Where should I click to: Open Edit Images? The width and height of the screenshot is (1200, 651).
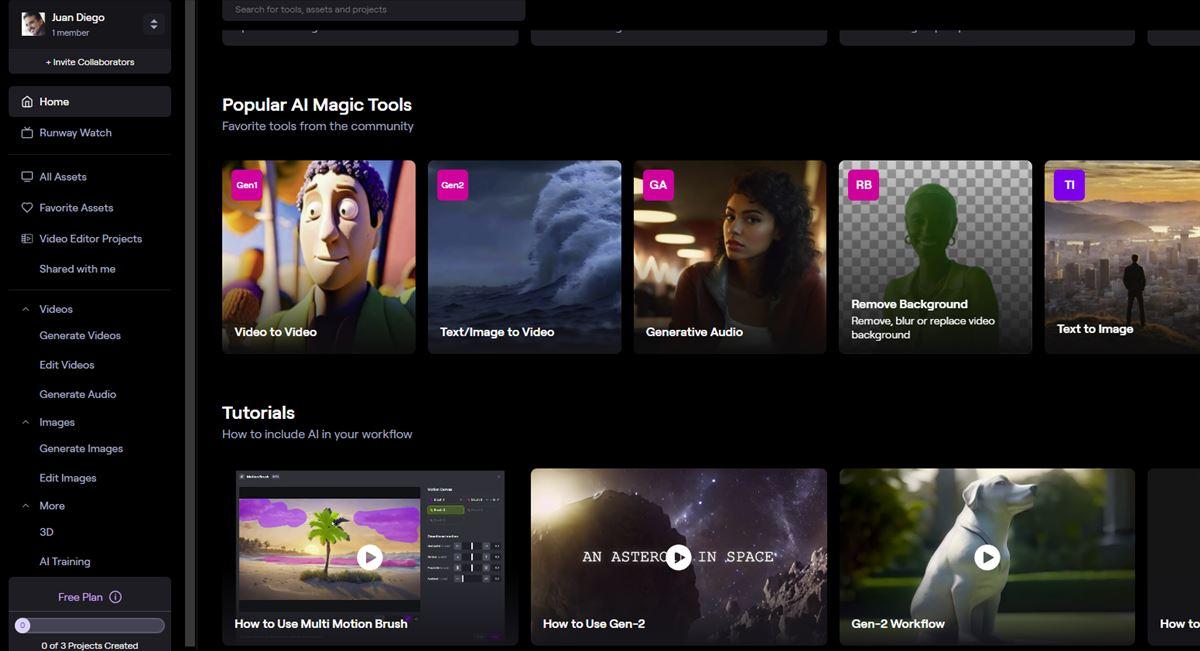point(68,478)
